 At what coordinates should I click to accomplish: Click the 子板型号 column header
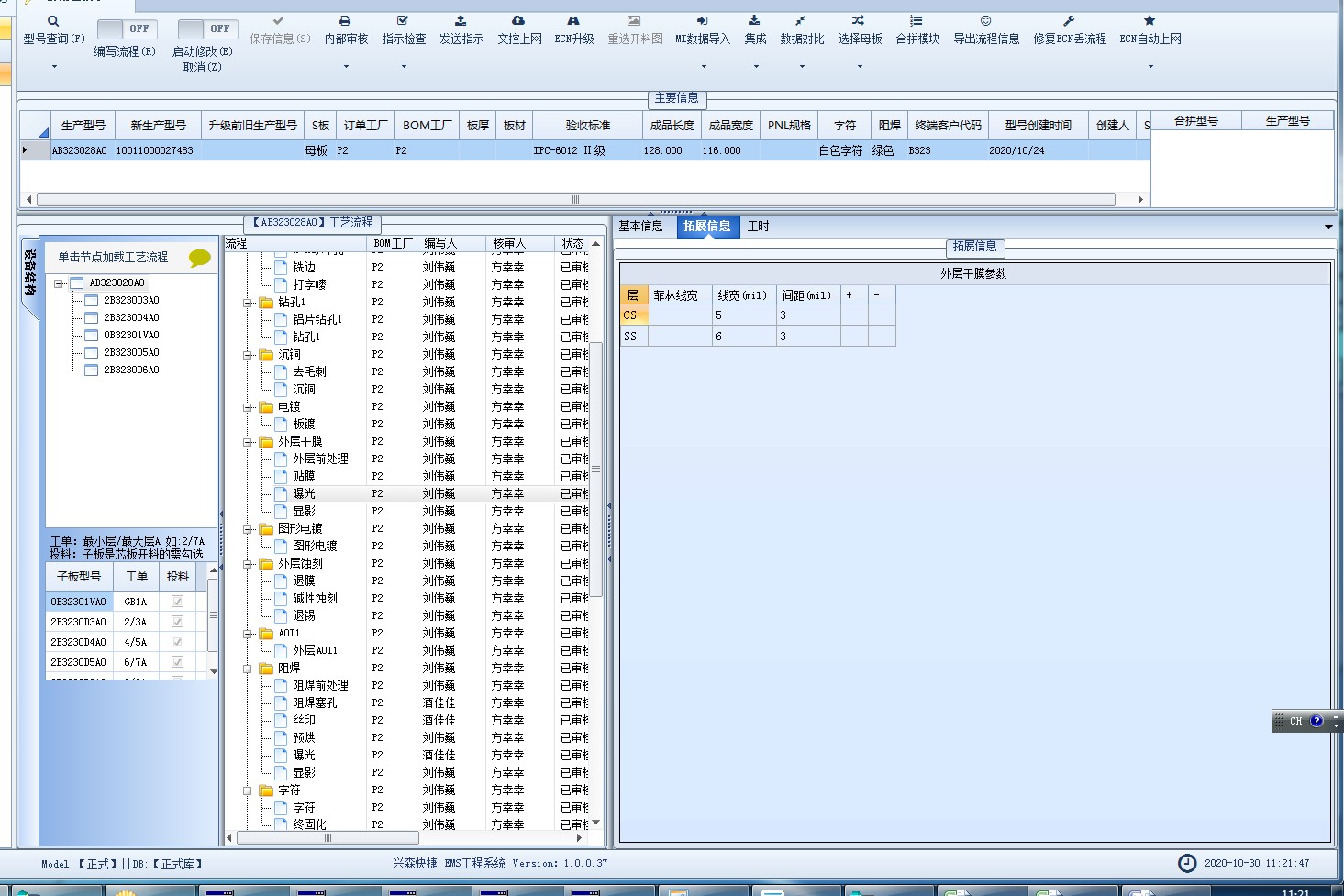point(79,576)
